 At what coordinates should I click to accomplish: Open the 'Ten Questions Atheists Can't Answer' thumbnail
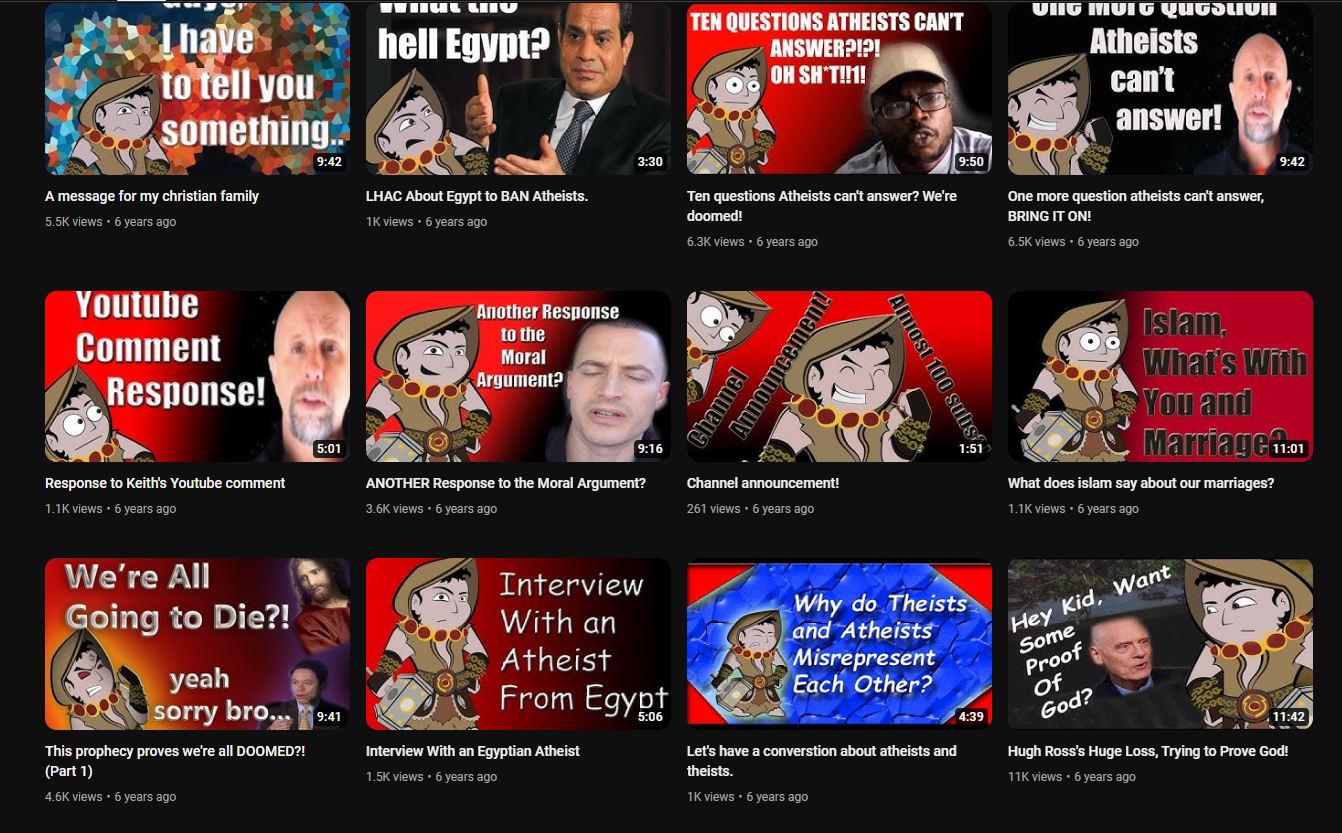[x=839, y=88]
